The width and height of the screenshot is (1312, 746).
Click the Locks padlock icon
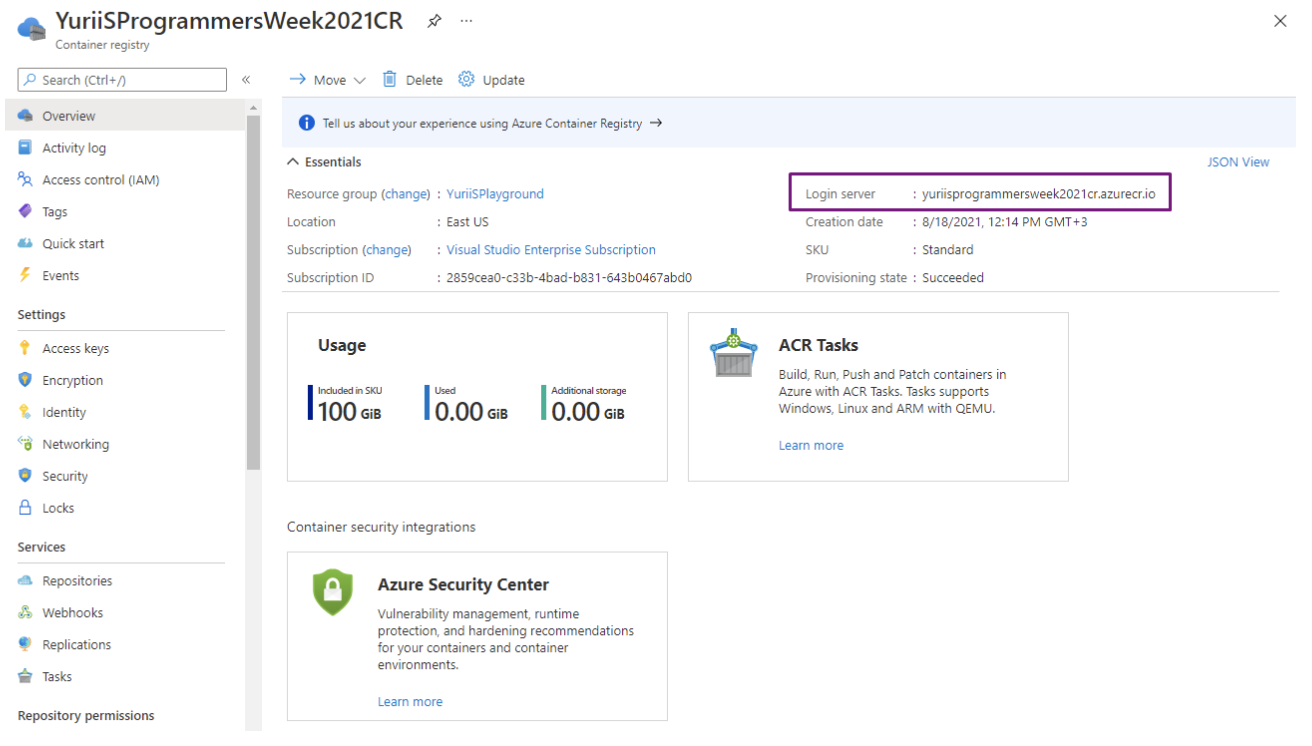click(25, 508)
